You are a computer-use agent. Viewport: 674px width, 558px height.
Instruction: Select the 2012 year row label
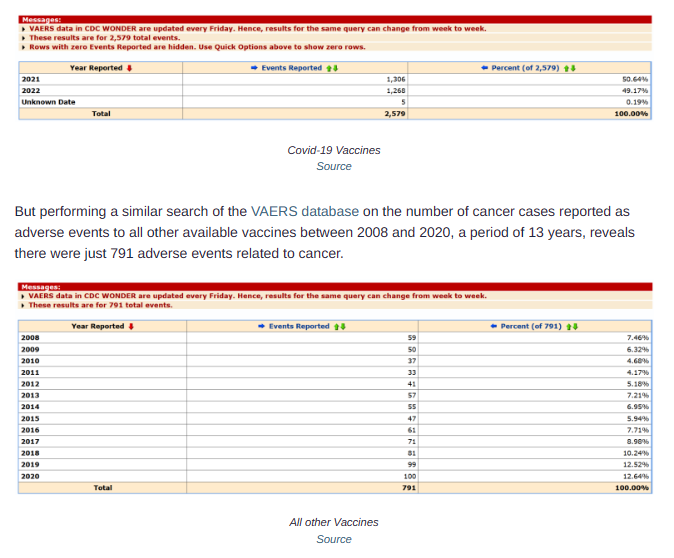click(x=30, y=384)
